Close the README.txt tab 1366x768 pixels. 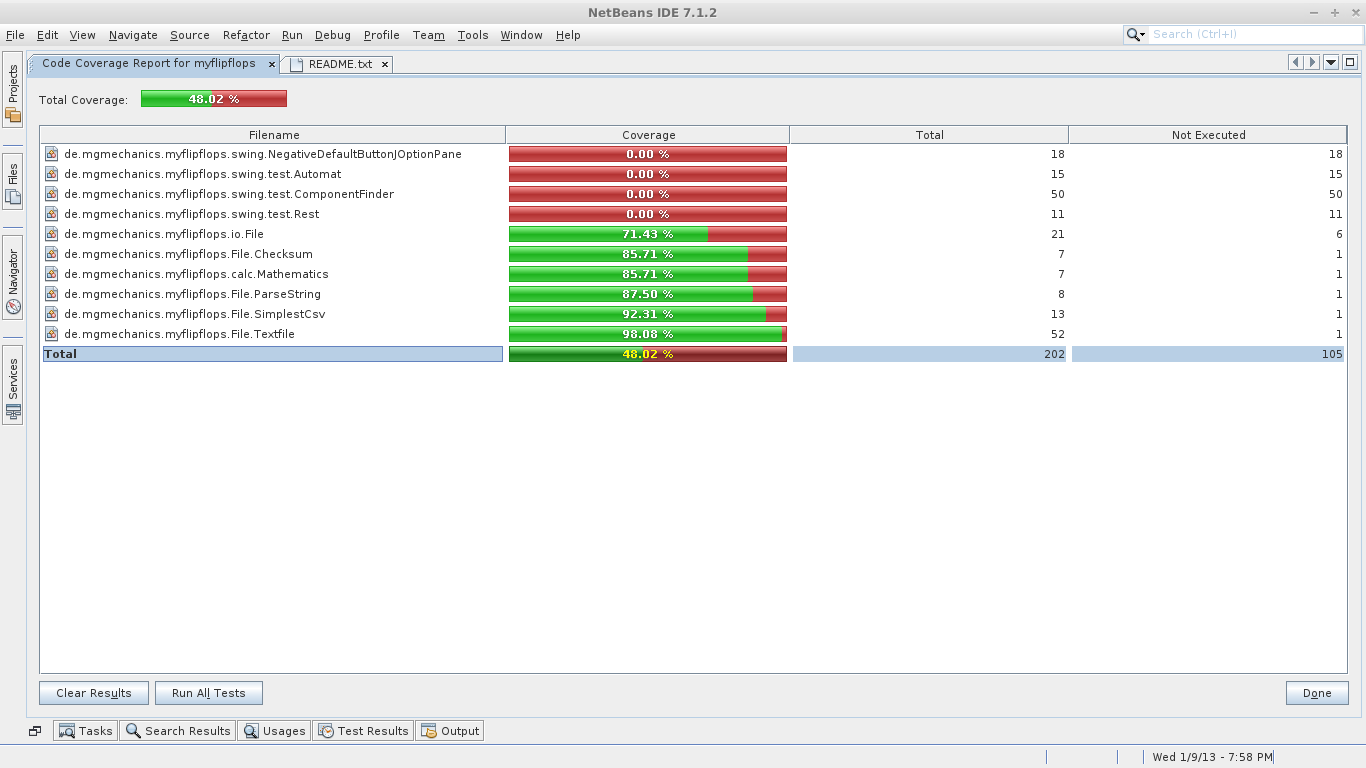384,64
